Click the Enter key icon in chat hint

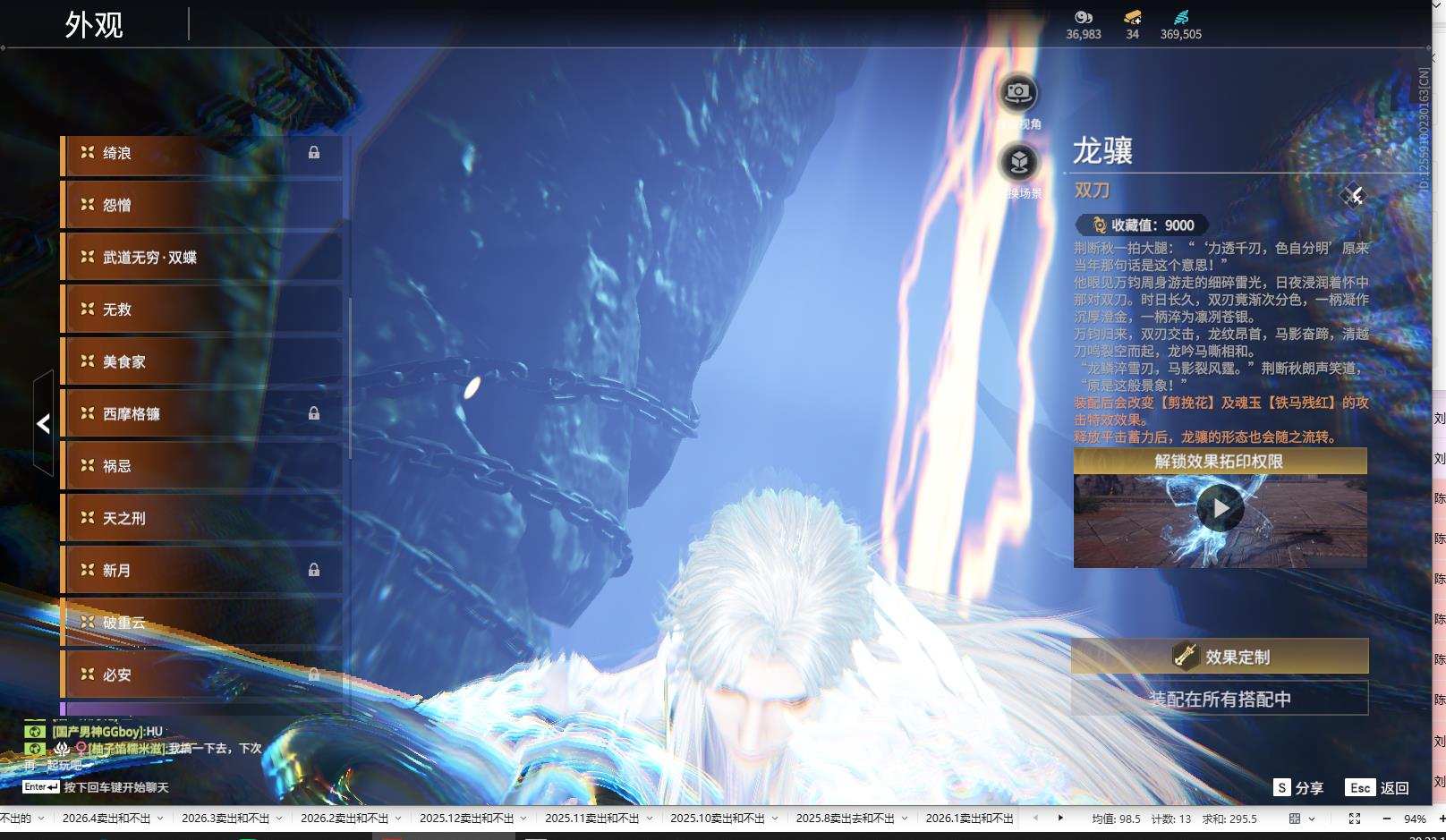[41, 787]
